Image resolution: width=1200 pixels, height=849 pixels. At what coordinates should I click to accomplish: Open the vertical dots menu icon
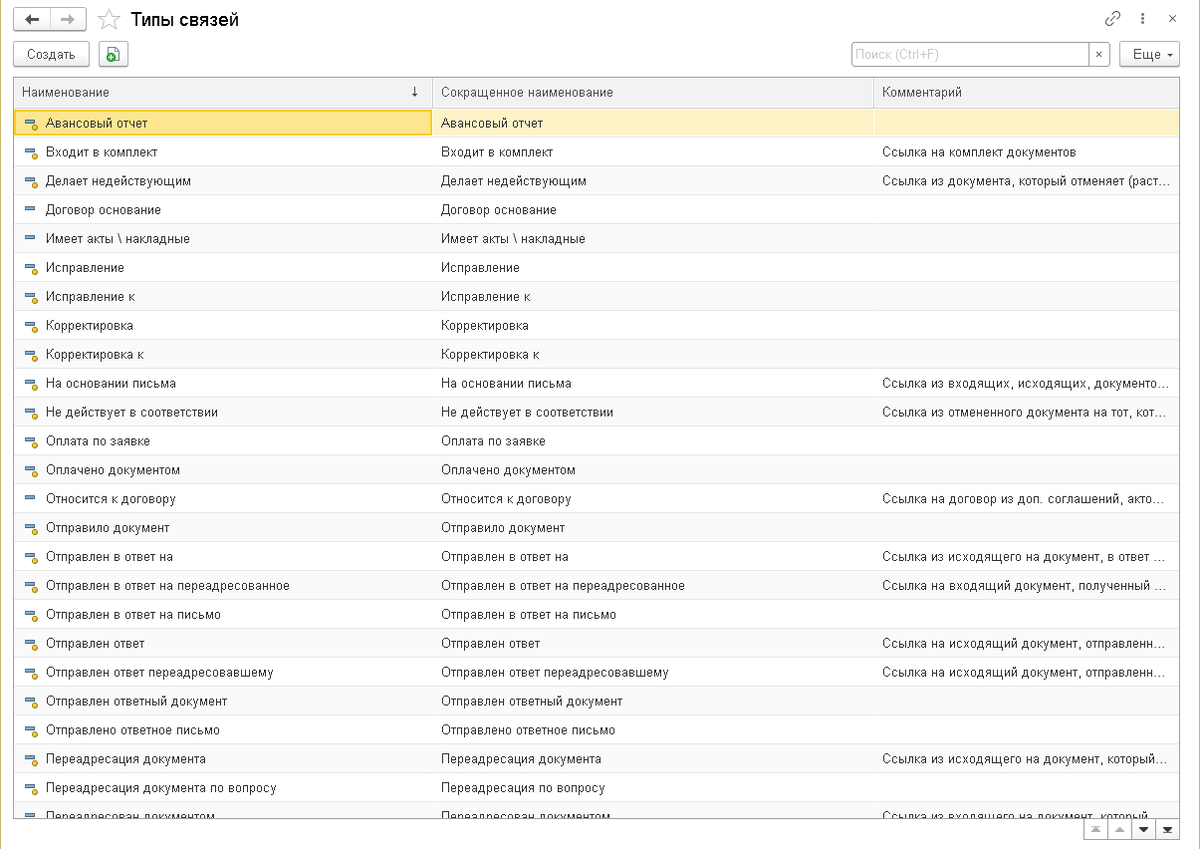(x=1144, y=19)
